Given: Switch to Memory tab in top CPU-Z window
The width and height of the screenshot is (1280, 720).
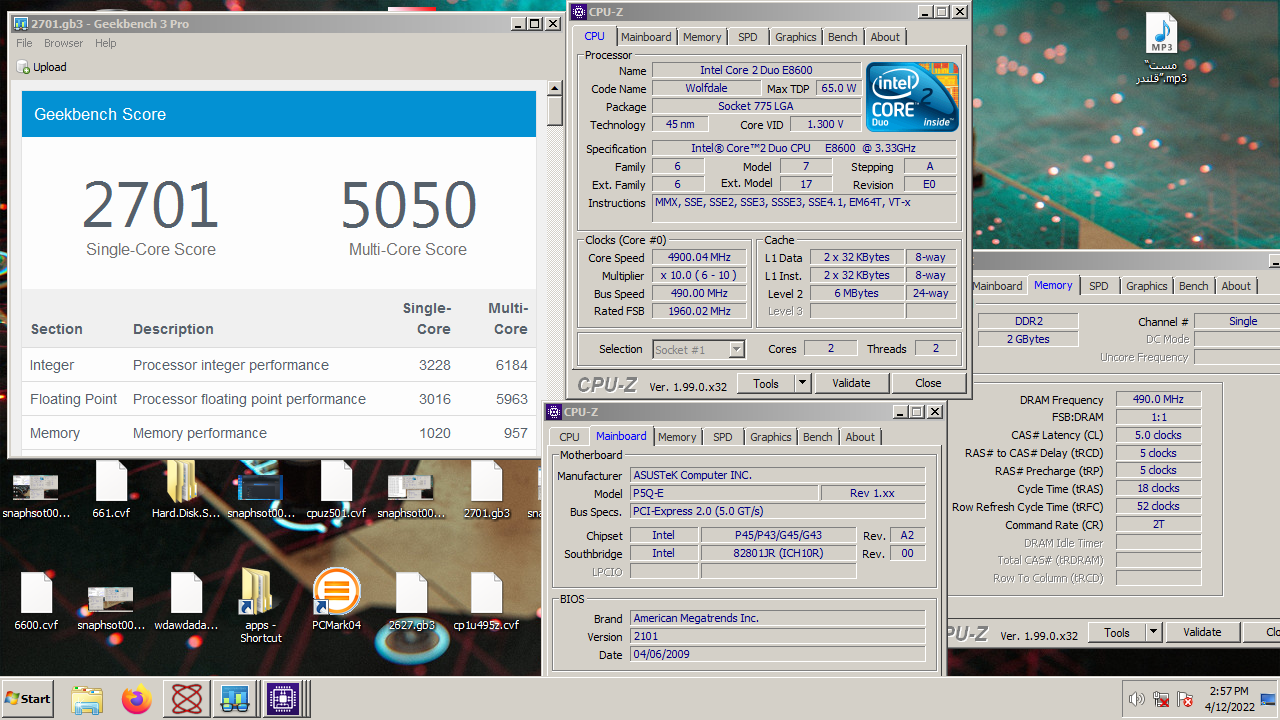Looking at the screenshot, I should (x=702, y=37).
